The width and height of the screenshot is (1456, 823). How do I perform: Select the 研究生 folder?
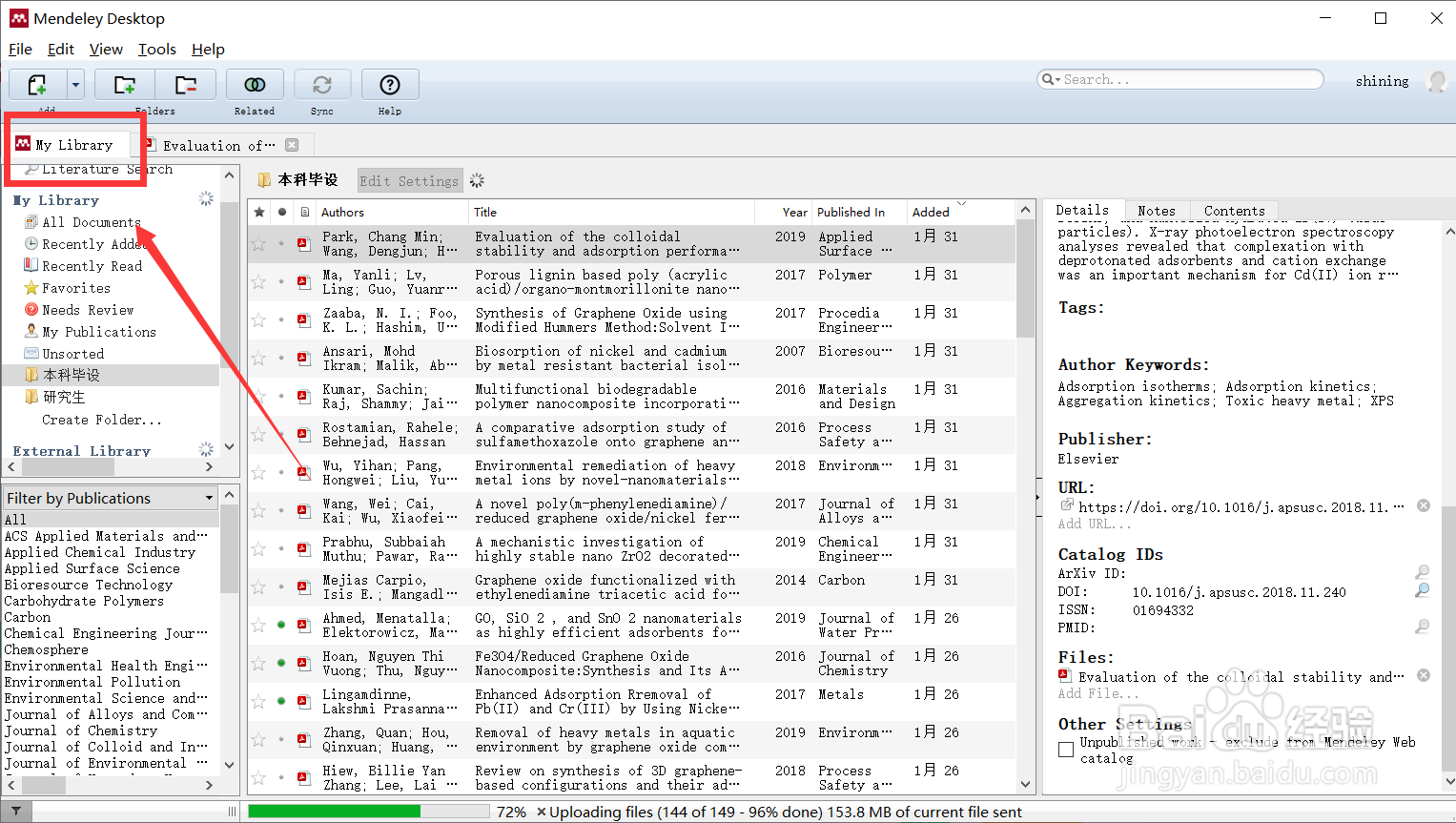(x=64, y=397)
